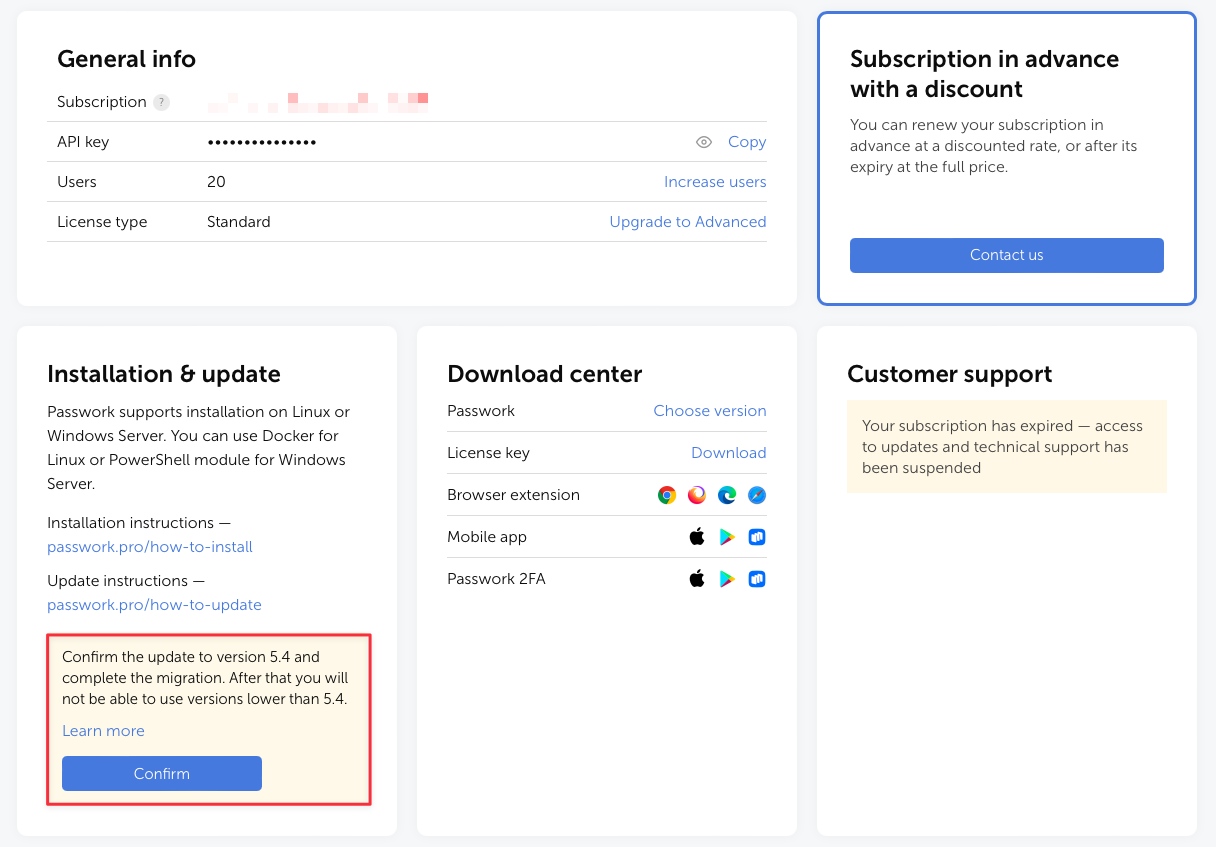The width and height of the screenshot is (1216, 847).
Task: Open the Microsoft Edge extension download
Action: tap(727, 494)
